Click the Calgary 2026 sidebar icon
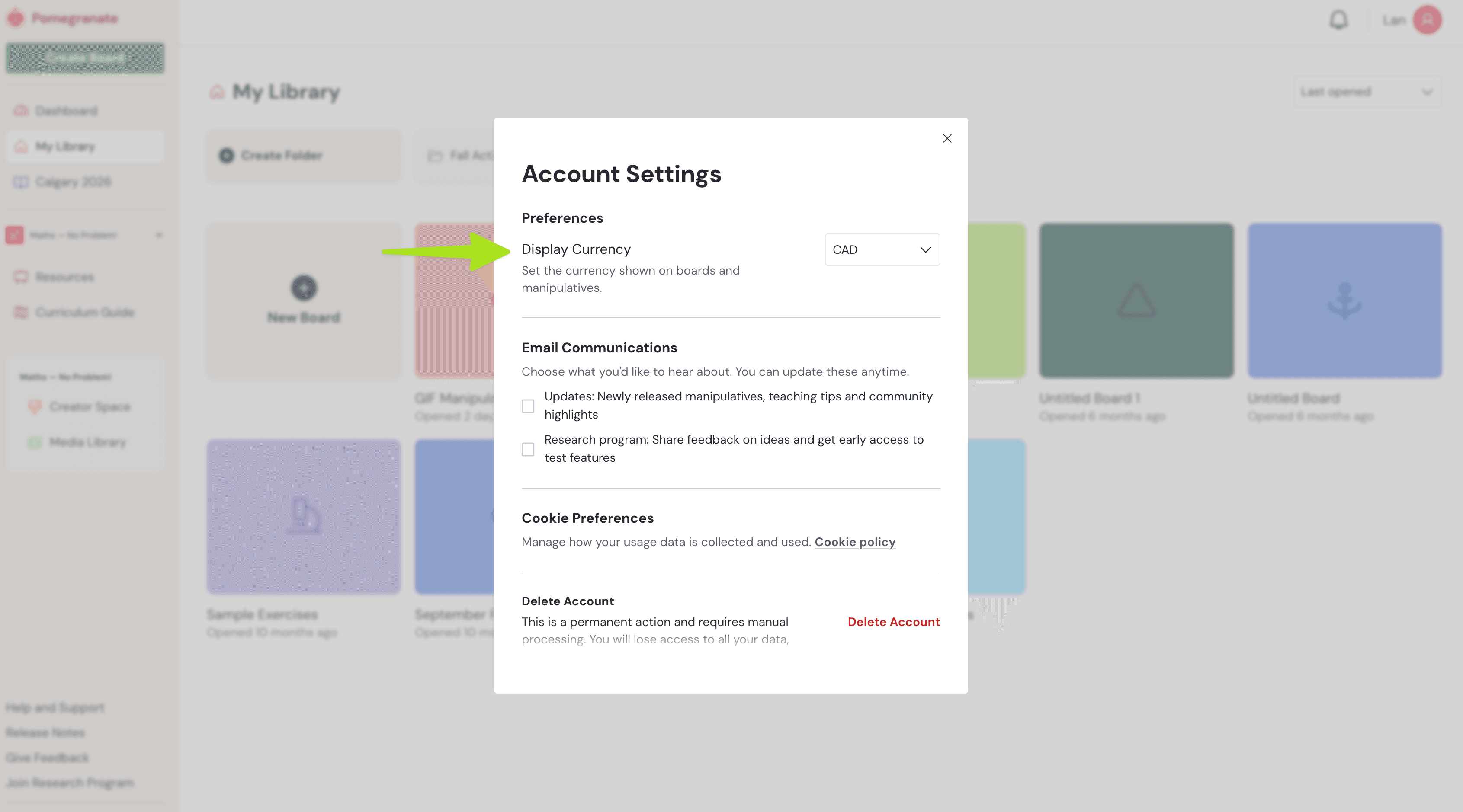This screenshot has width=1463, height=812. 21,182
